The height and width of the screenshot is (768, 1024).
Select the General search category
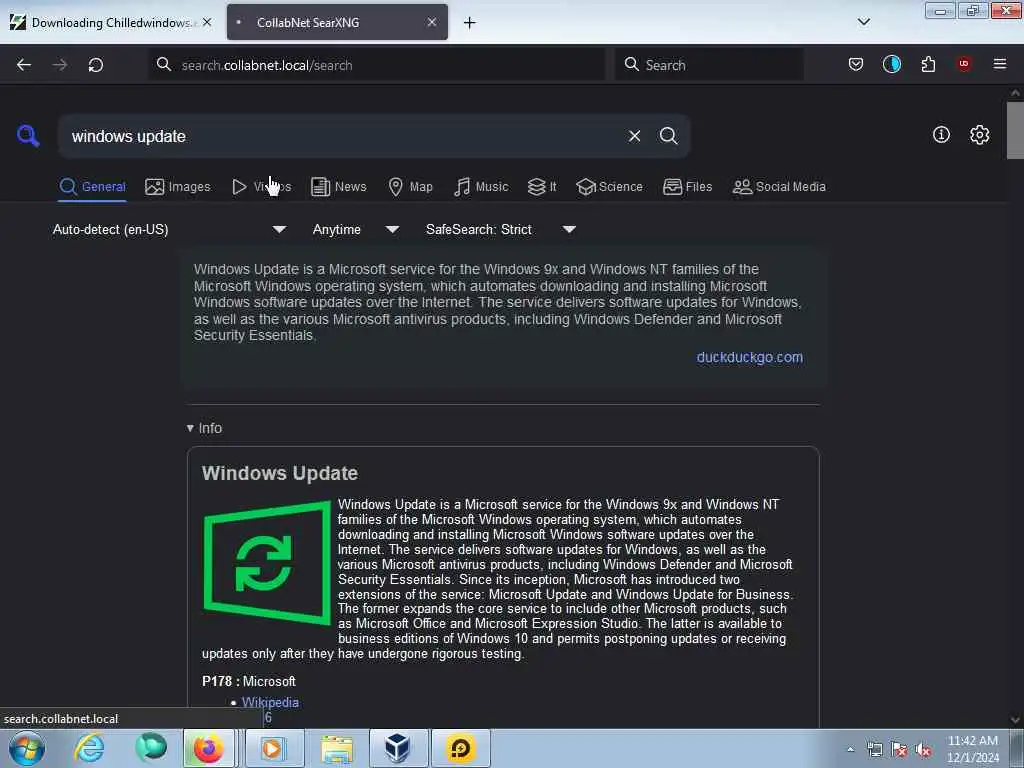click(92, 187)
